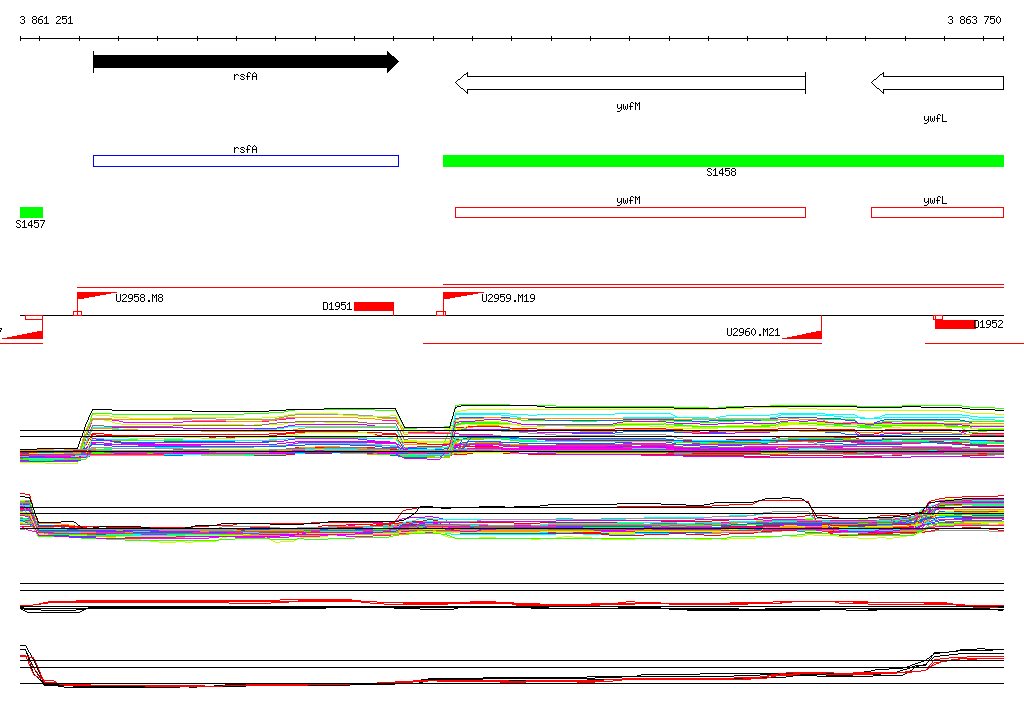The height and width of the screenshot is (714, 1024).
Task: Click the red-outlined ywfM box
Action: (630, 212)
